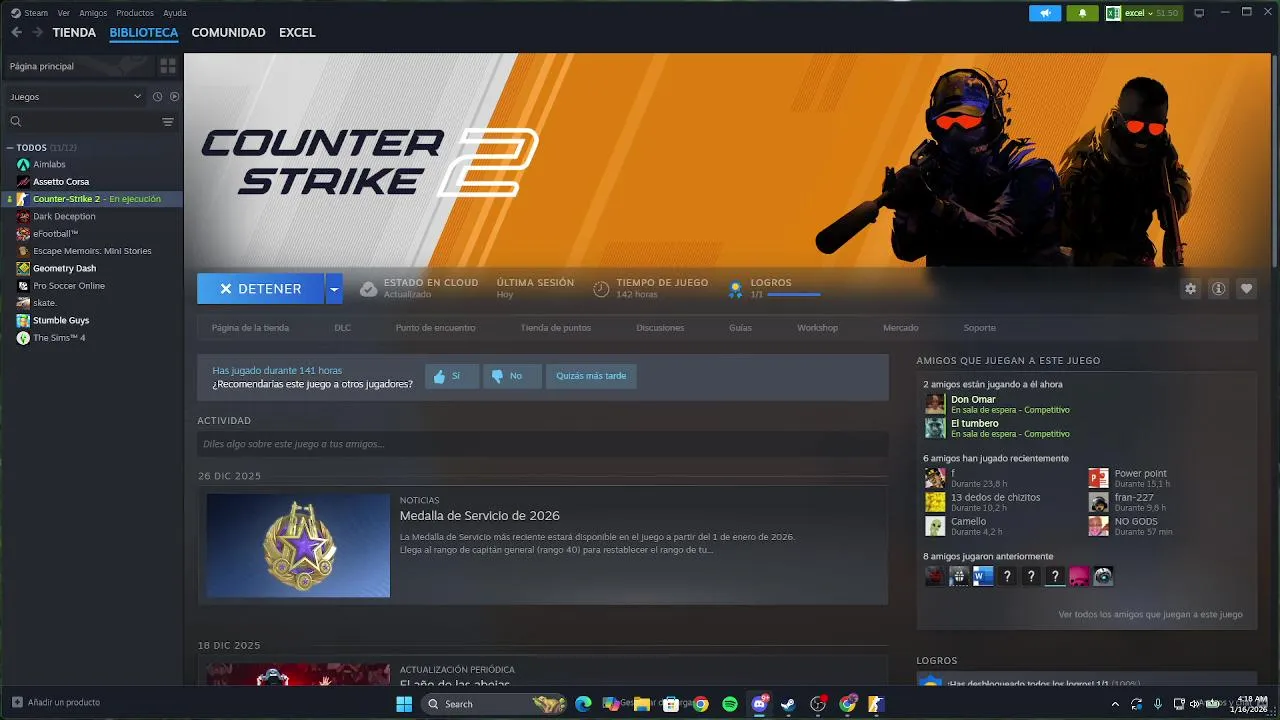Open the Ver menu
The image size is (1280, 720).
(x=64, y=13)
